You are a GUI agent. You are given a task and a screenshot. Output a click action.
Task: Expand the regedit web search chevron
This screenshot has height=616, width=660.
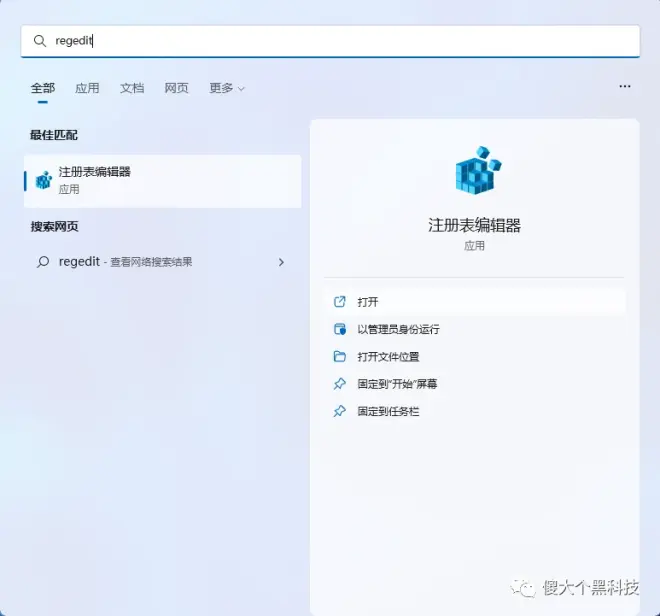[281, 262]
